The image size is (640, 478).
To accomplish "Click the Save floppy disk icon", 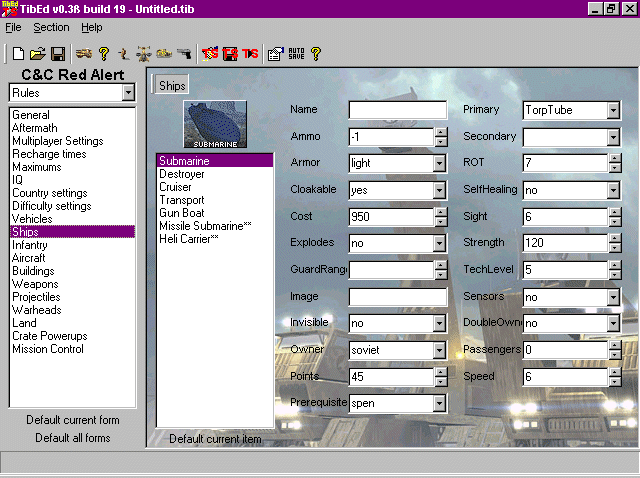I will (x=58, y=54).
